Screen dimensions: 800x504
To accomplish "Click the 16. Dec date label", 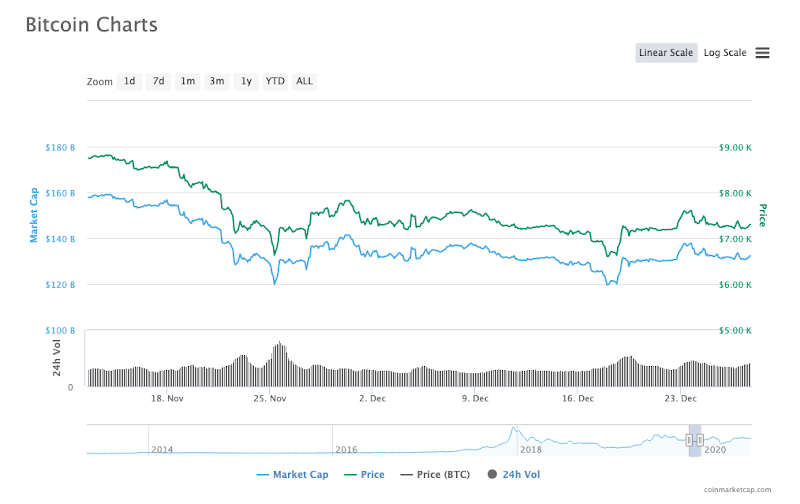I will click(x=578, y=398).
